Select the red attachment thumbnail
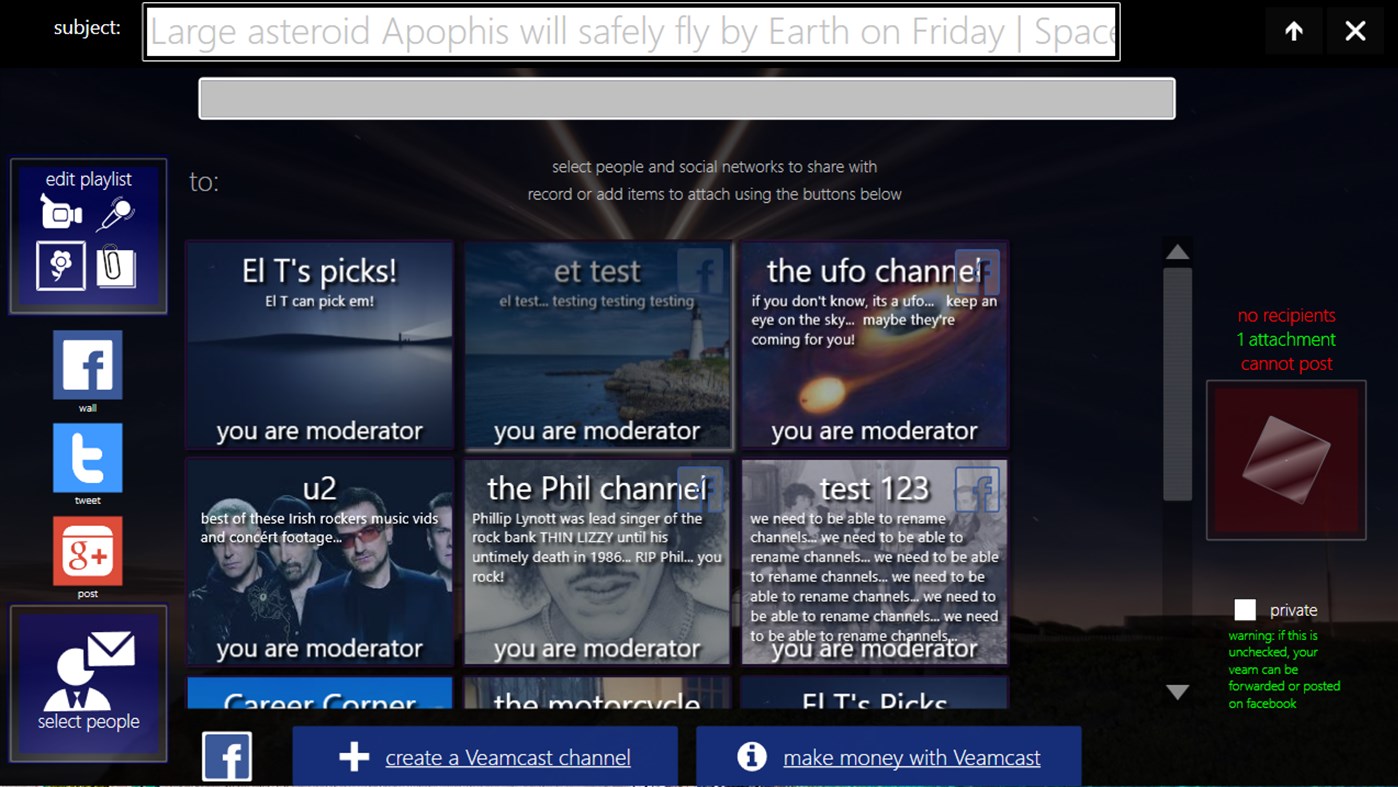This screenshot has width=1398, height=787. point(1286,459)
